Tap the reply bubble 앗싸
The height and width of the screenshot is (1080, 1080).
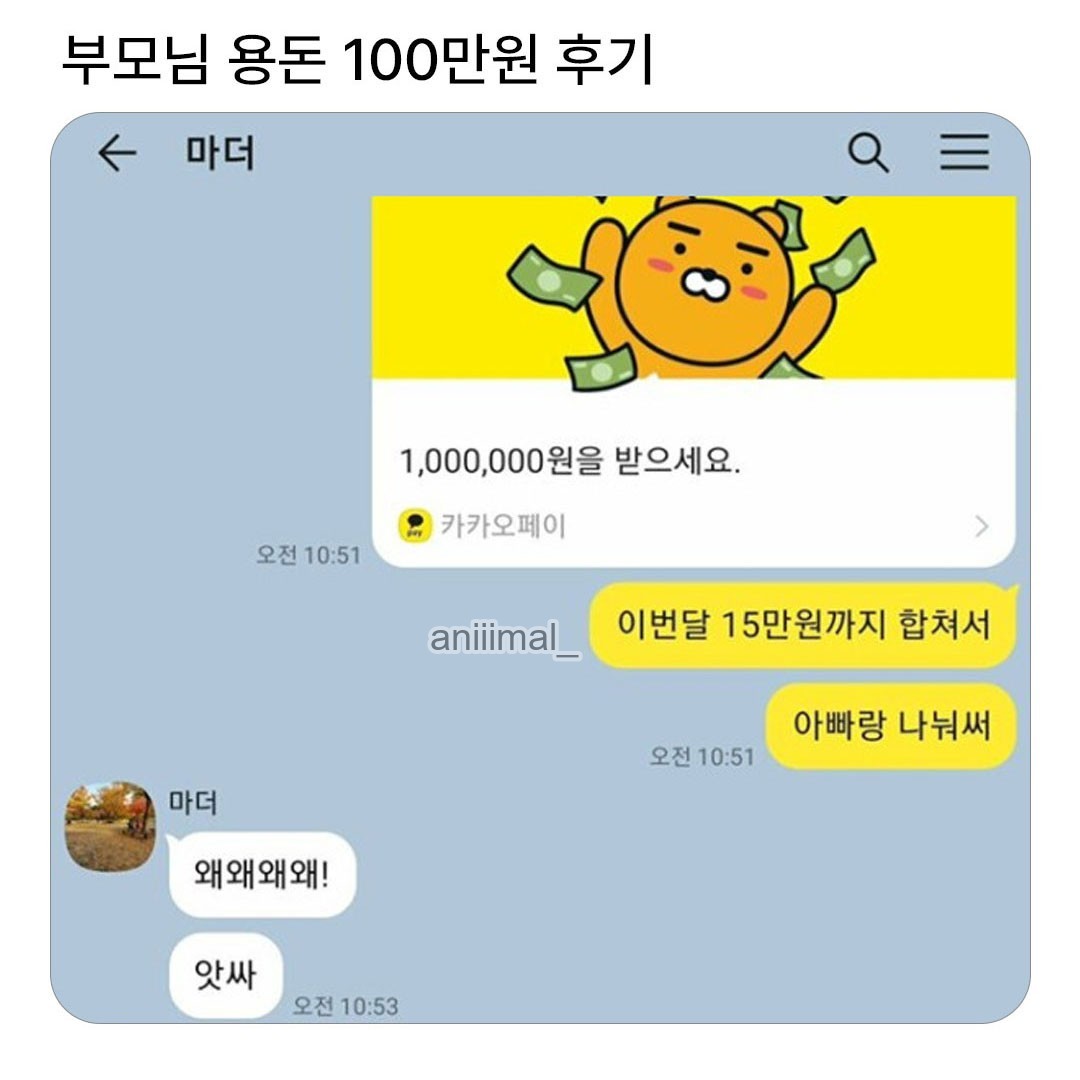pos(226,975)
